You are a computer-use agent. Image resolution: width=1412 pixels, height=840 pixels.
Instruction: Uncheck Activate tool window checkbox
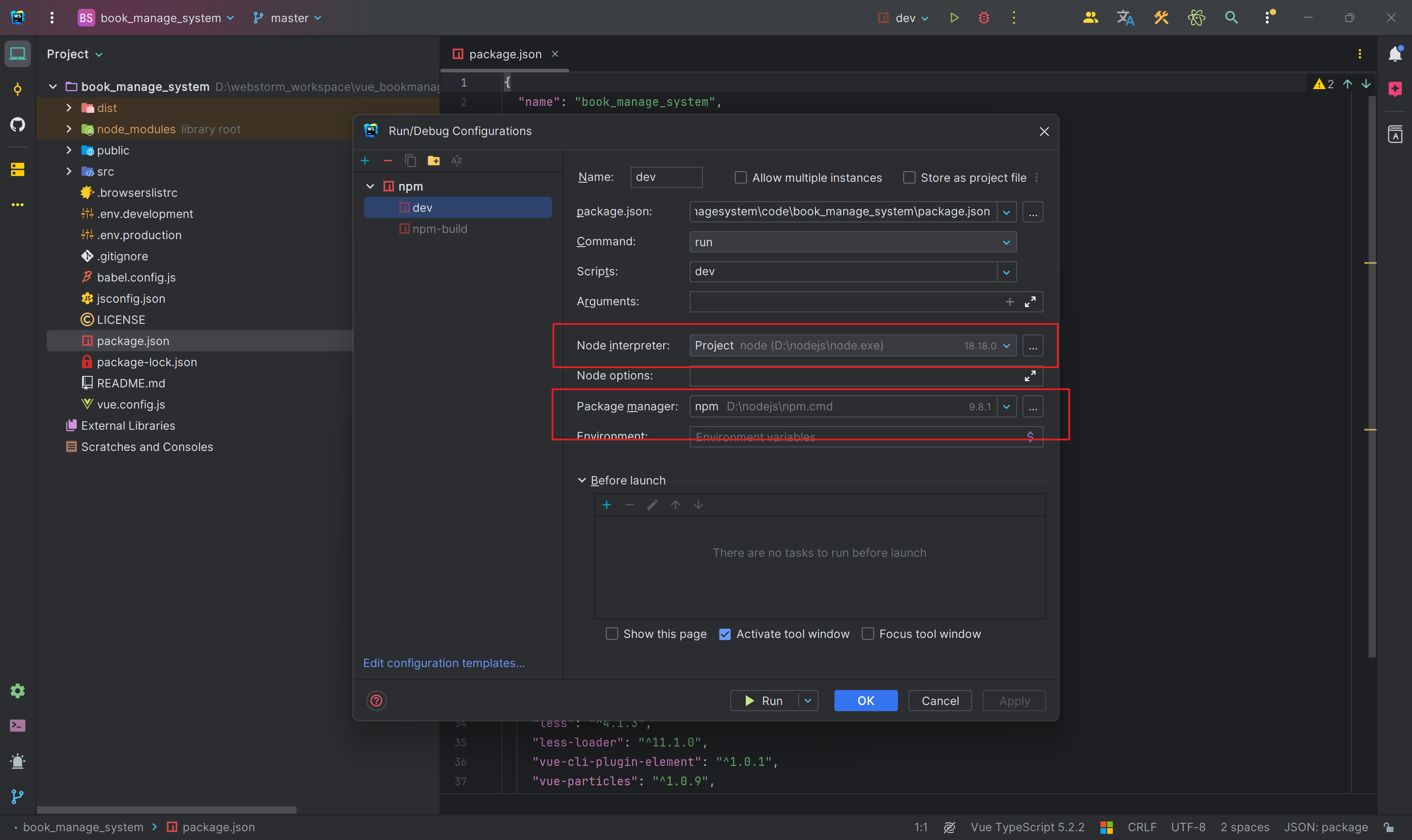pyautogui.click(x=725, y=634)
